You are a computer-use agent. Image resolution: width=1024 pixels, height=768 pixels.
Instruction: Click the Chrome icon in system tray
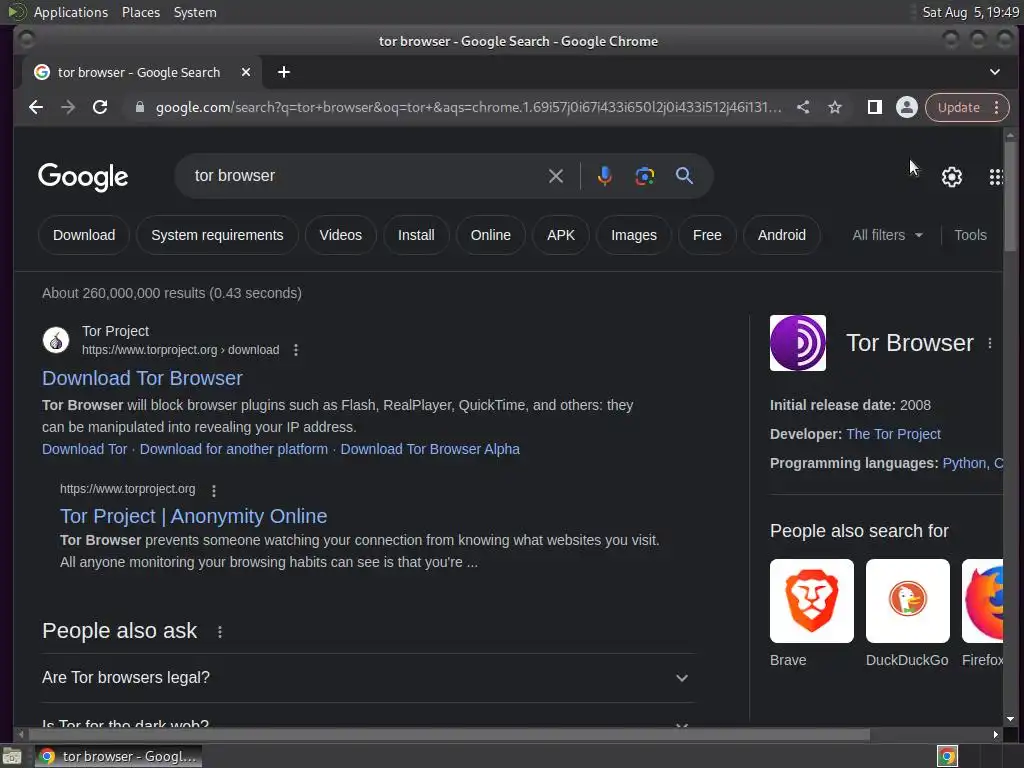[x=947, y=756]
